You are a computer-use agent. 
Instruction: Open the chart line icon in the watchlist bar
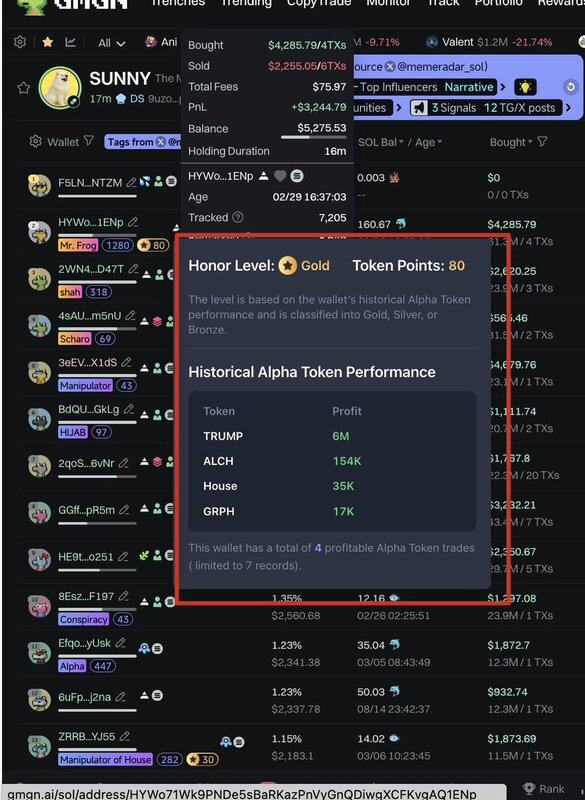coord(70,42)
